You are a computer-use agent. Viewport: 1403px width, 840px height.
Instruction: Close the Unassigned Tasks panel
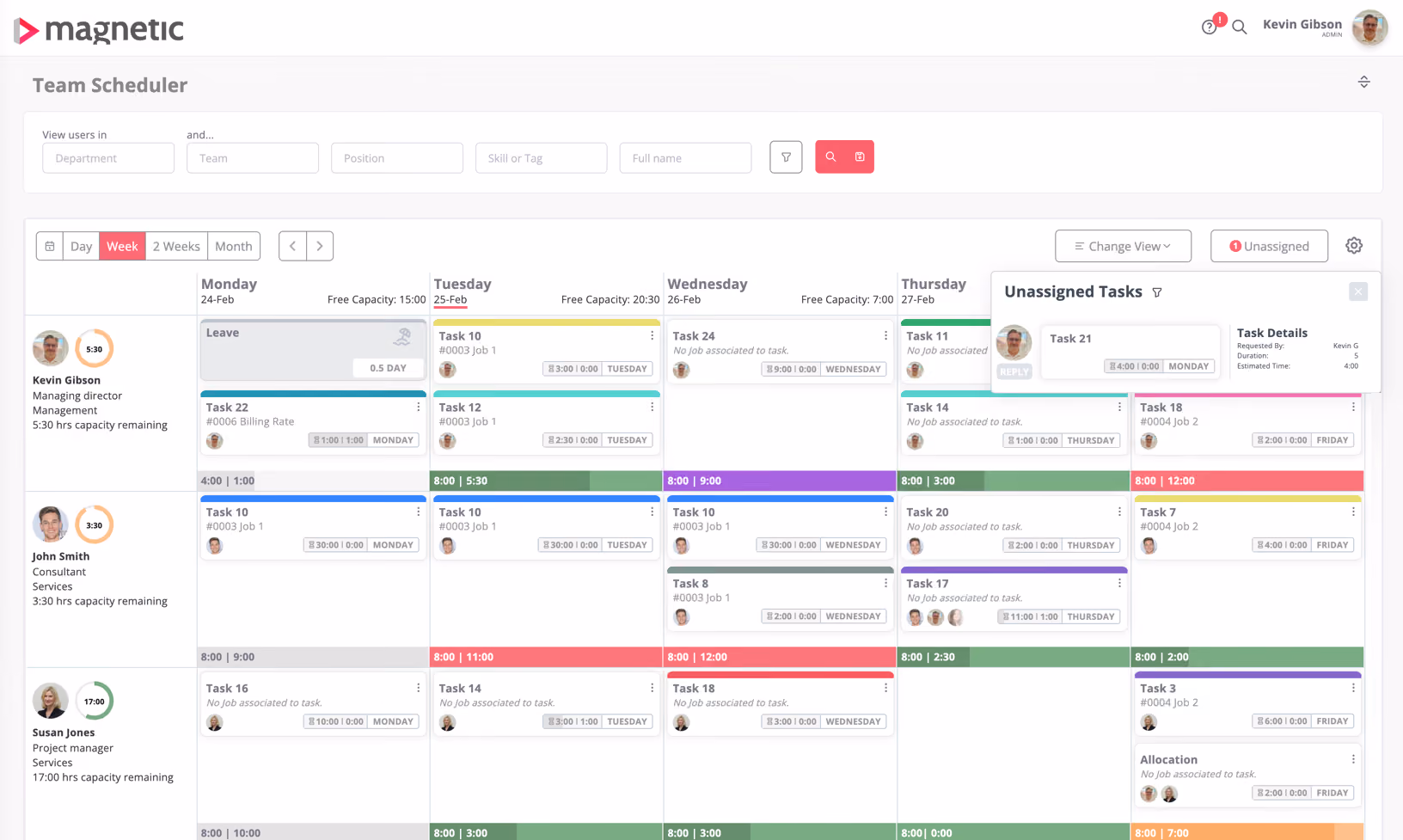click(1358, 291)
